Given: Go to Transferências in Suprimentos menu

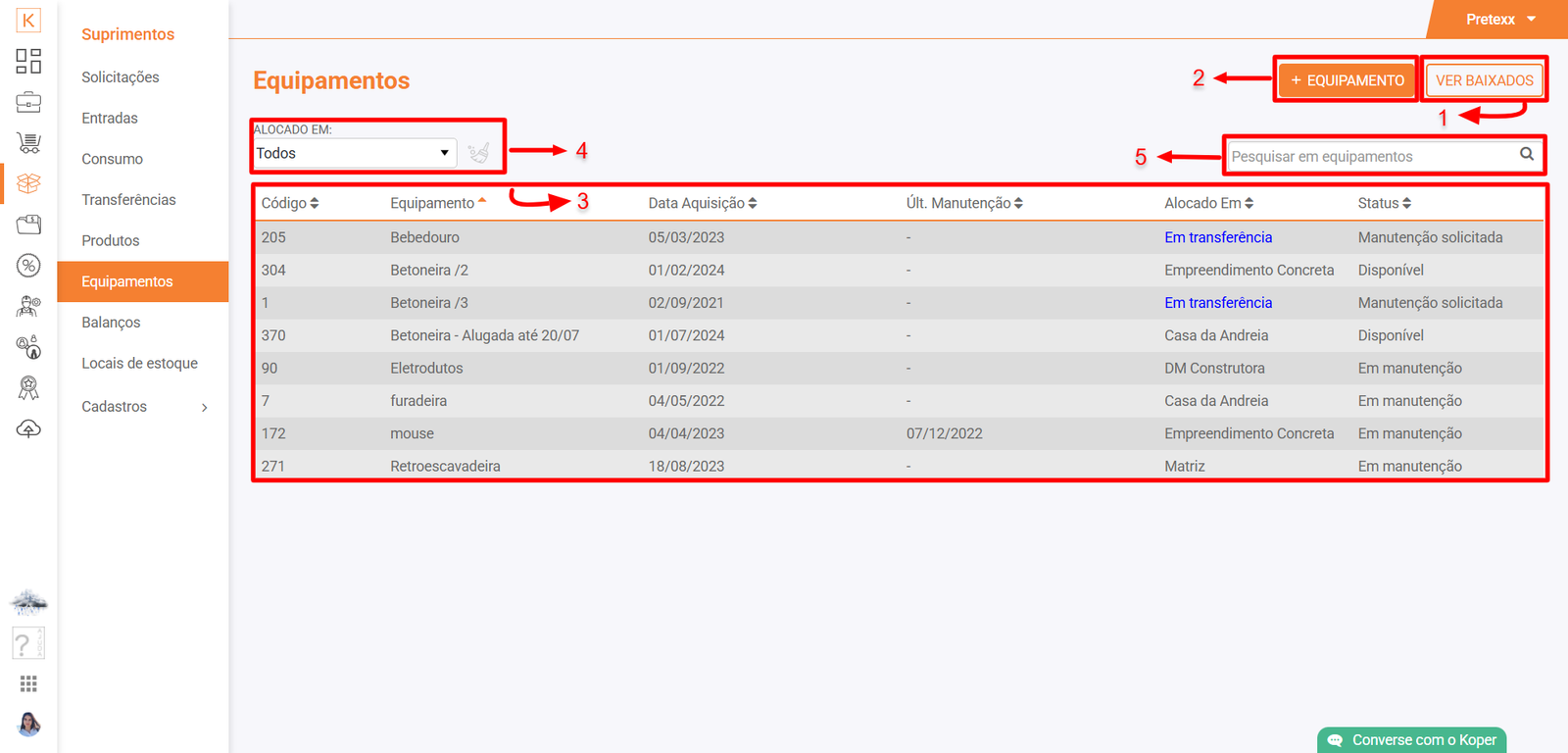Looking at the screenshot, I should coord(128,200).
